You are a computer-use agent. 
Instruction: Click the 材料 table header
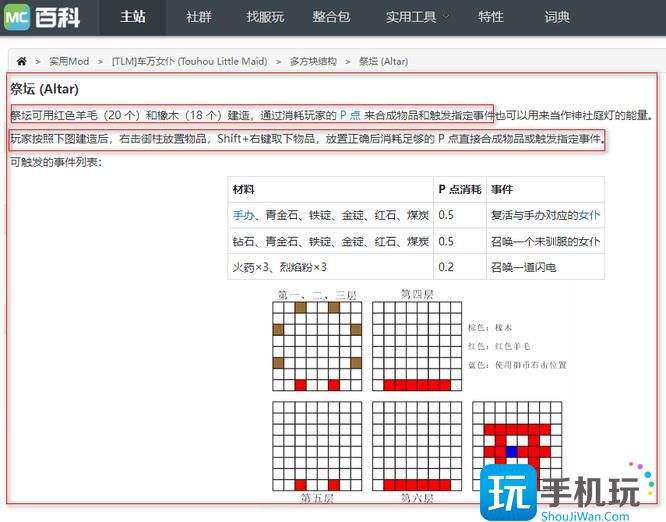tap(330, 189)
